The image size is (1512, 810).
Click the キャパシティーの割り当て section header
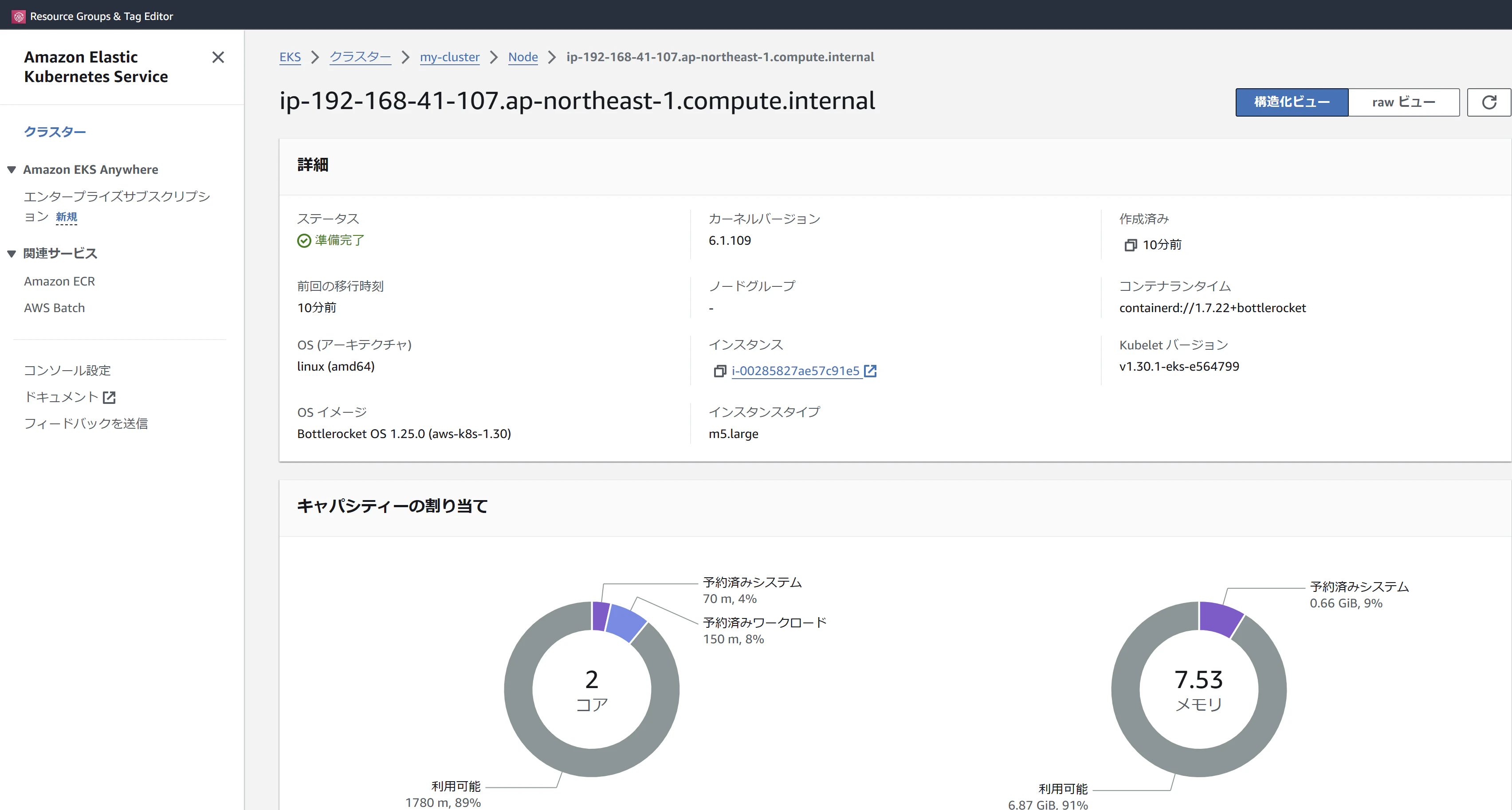tap(392, 506)
